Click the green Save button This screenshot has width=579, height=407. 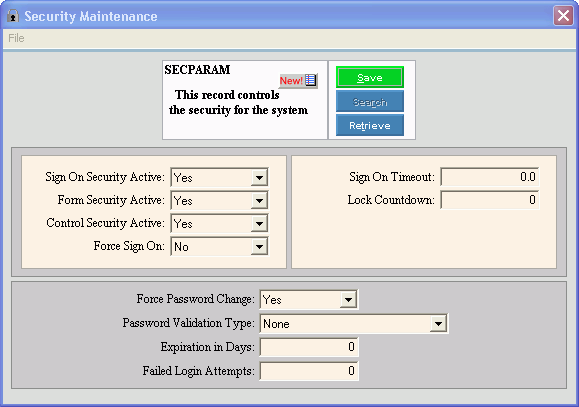pos(370,77)
